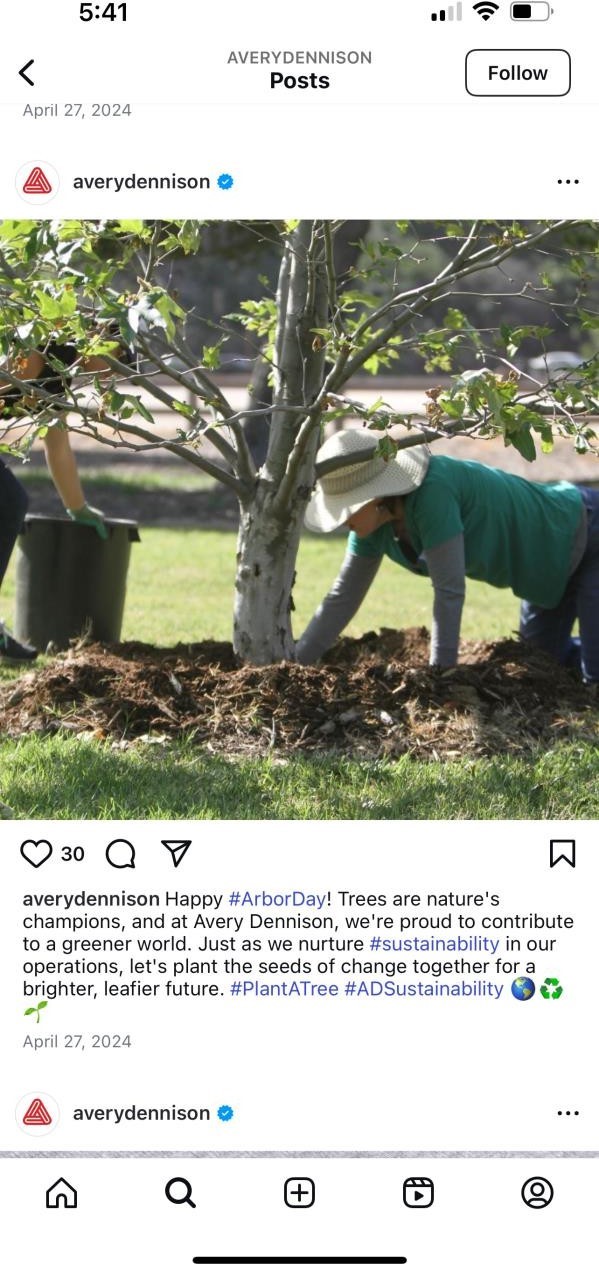599x1264 pixels.
Task: Open the #sustainability hashtag link
Action: [x=434, y=943]
